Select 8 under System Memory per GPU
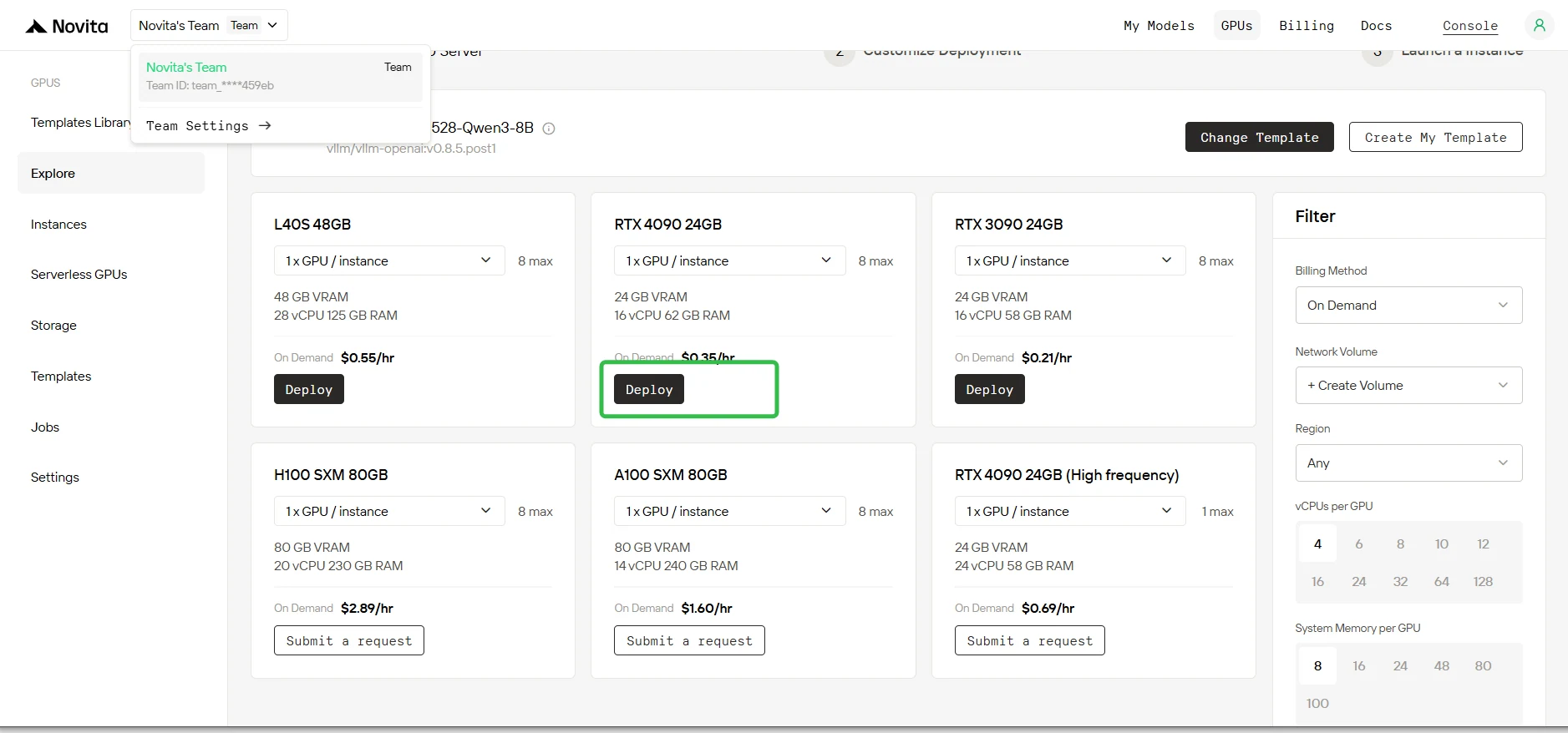This screenshot has height=733, width=1568. [1317, 666]
